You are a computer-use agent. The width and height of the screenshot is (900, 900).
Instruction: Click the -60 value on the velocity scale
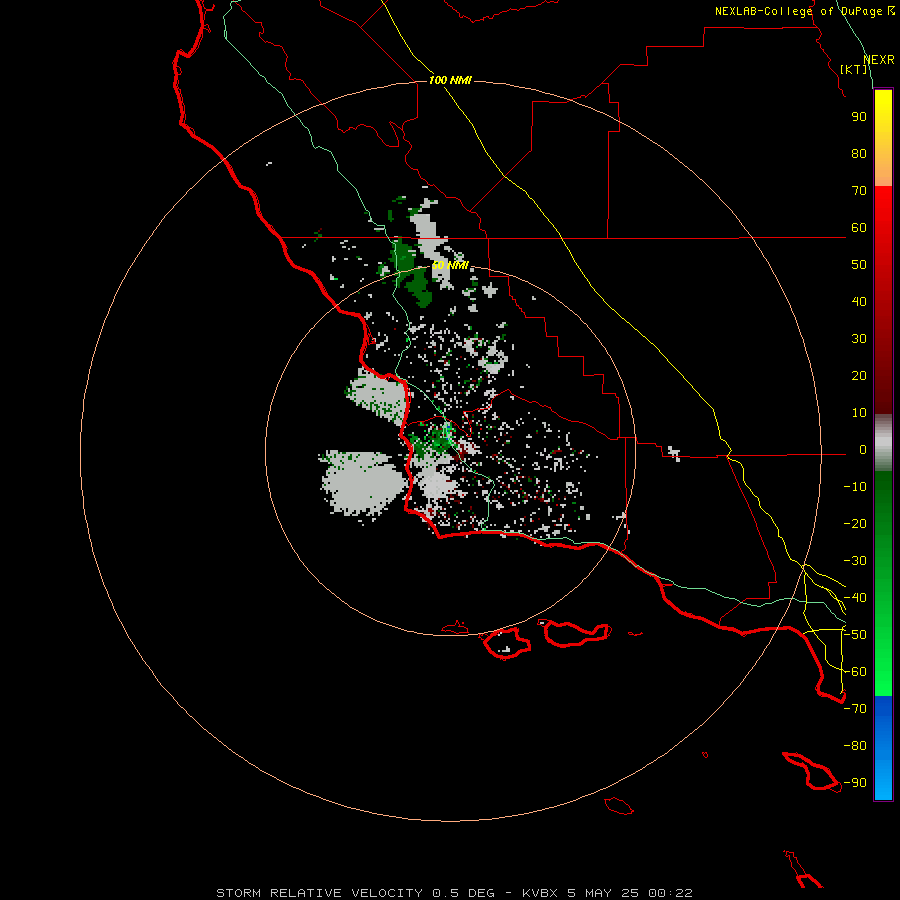(855, 672)
